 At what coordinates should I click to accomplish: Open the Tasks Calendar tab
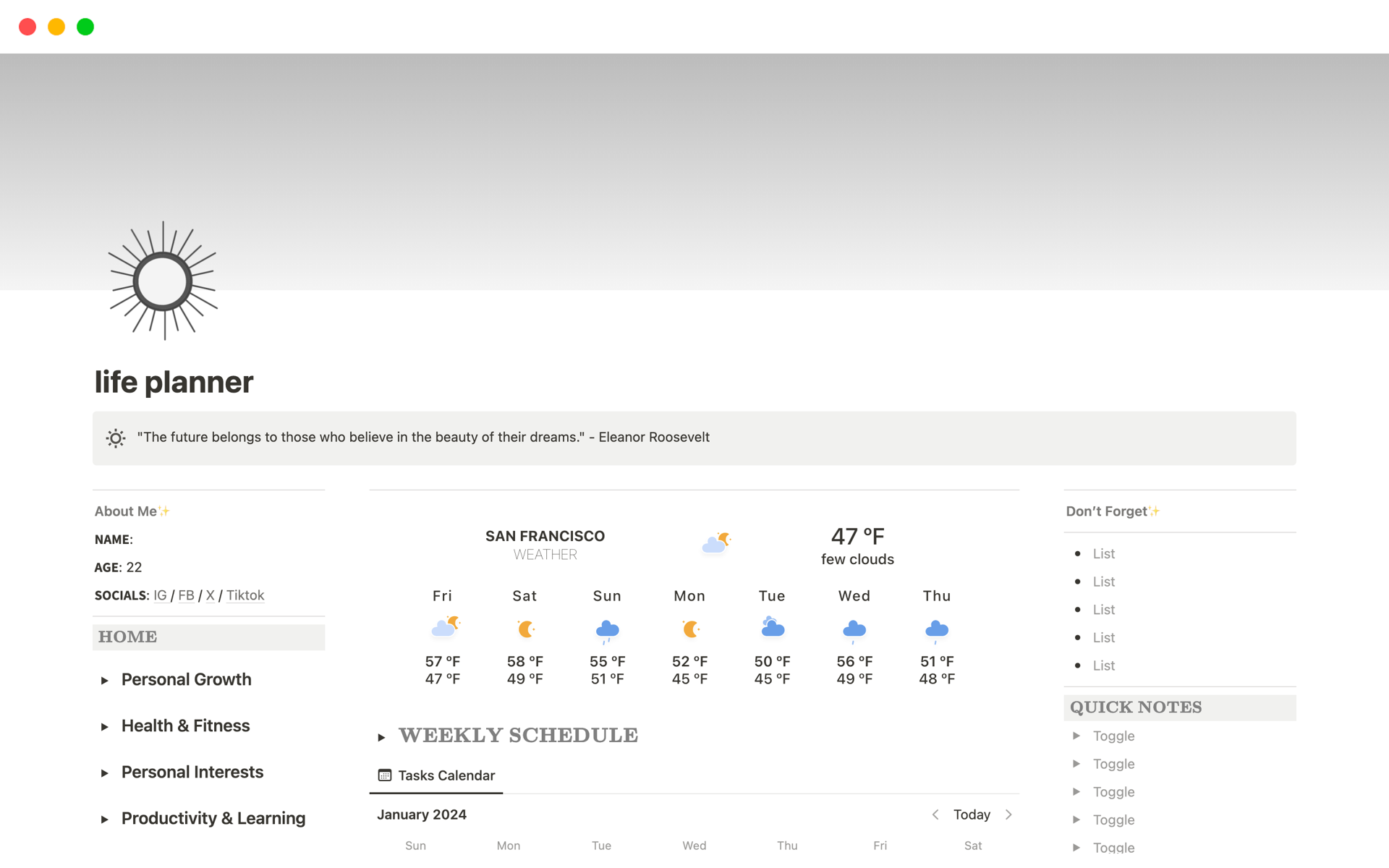[x=436, y=775]
